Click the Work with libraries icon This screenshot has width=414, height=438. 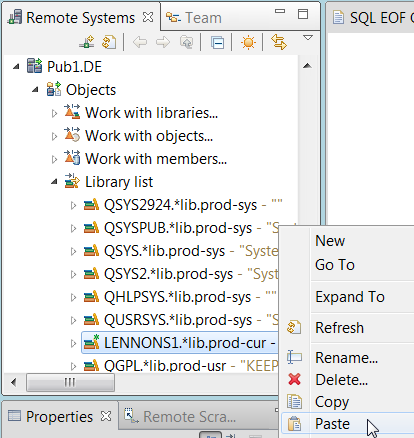(72, 112)
